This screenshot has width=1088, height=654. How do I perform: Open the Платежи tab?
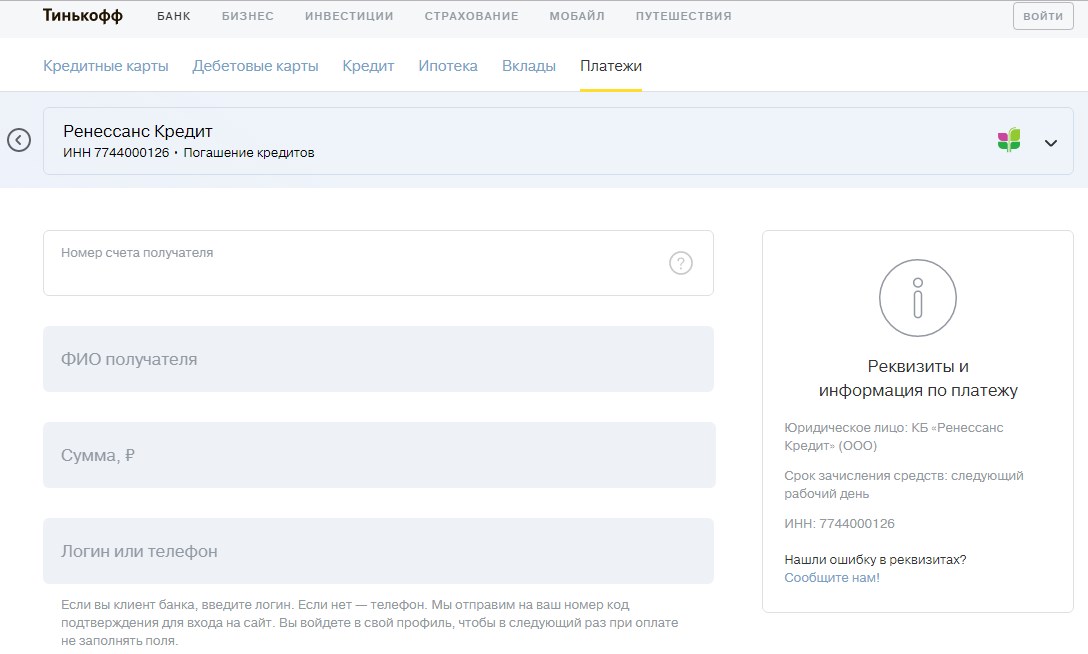[610, 66]
